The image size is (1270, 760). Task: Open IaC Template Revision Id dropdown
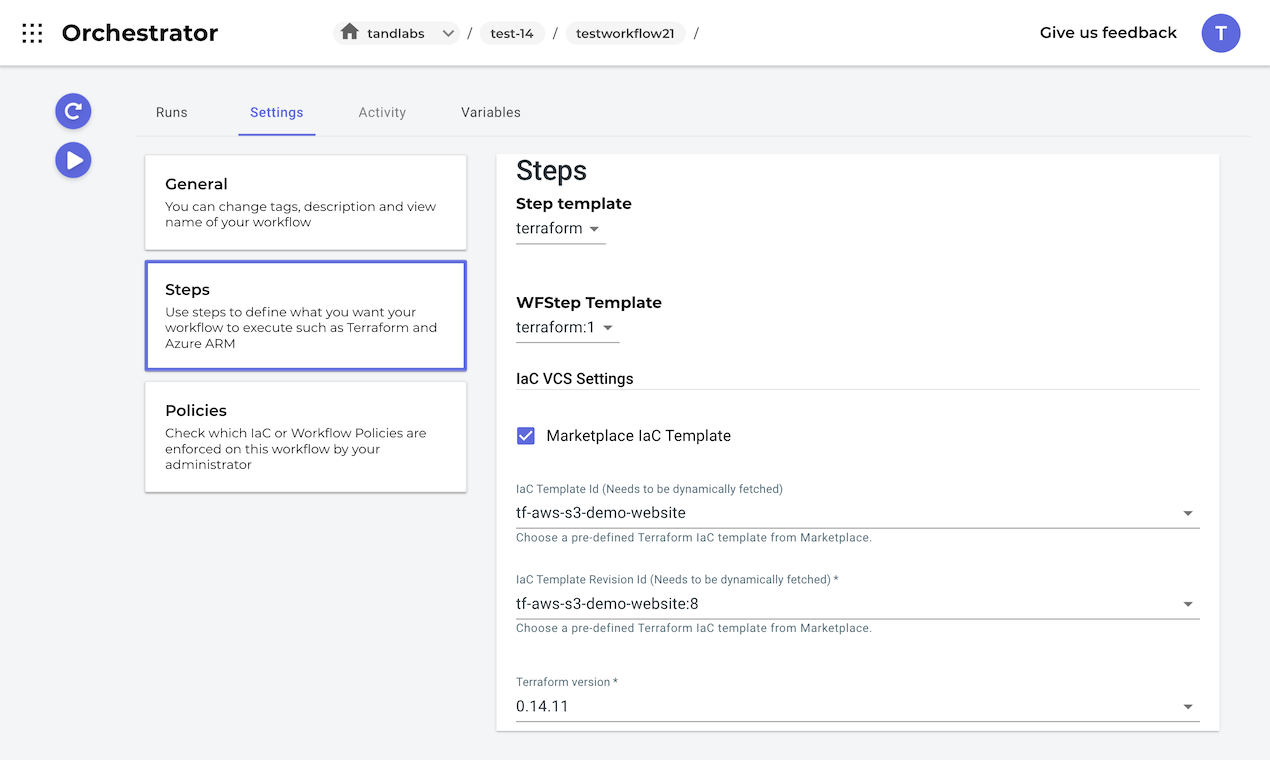(857, 604)
